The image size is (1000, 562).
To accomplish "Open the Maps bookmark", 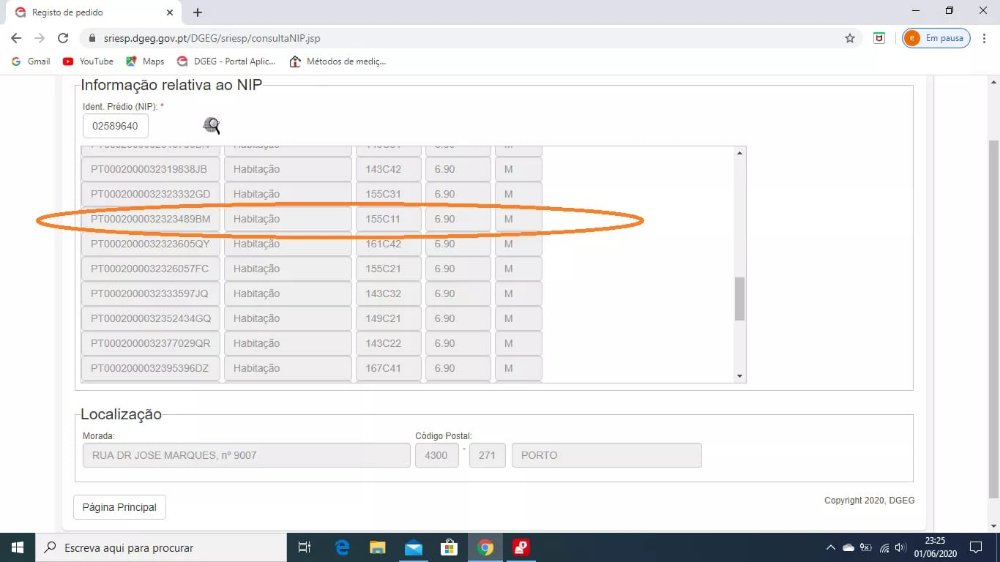I will (x=145, y=61).
